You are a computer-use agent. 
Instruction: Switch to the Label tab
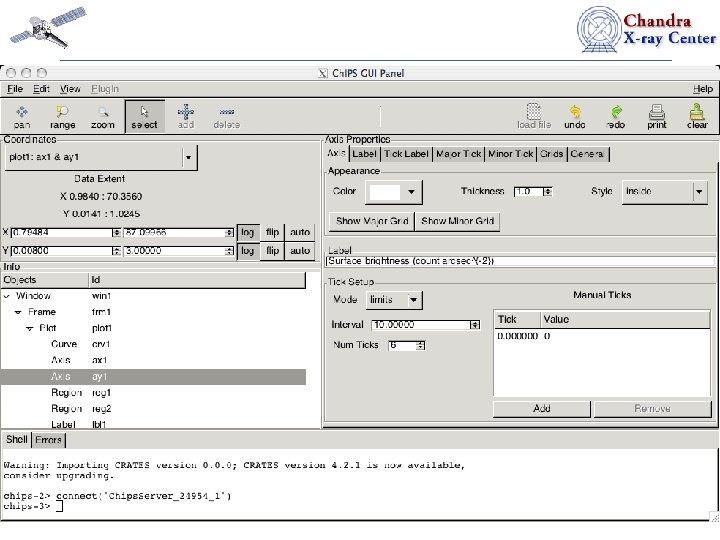pyautogui.click(x=364, y=154)
